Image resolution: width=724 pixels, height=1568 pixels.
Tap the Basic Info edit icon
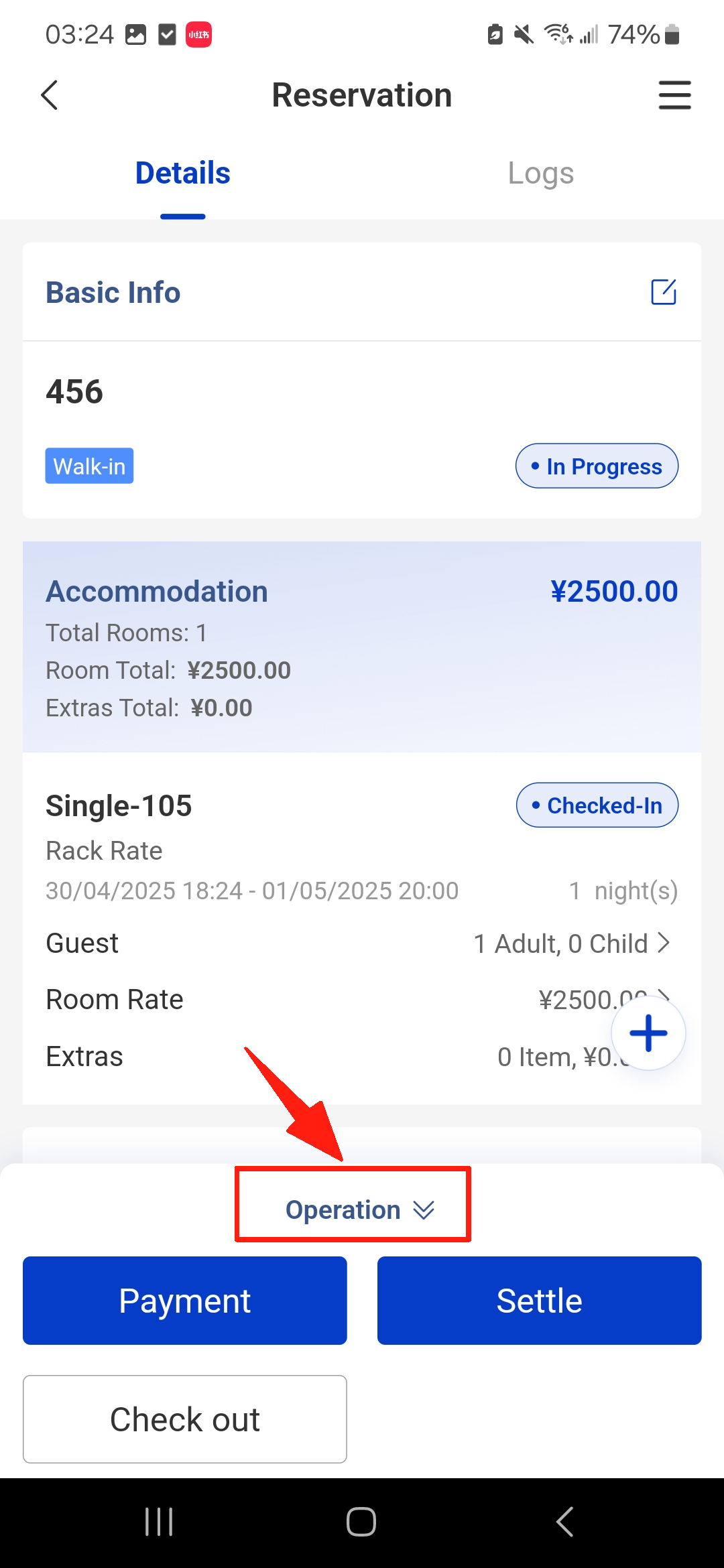[664, 292]
